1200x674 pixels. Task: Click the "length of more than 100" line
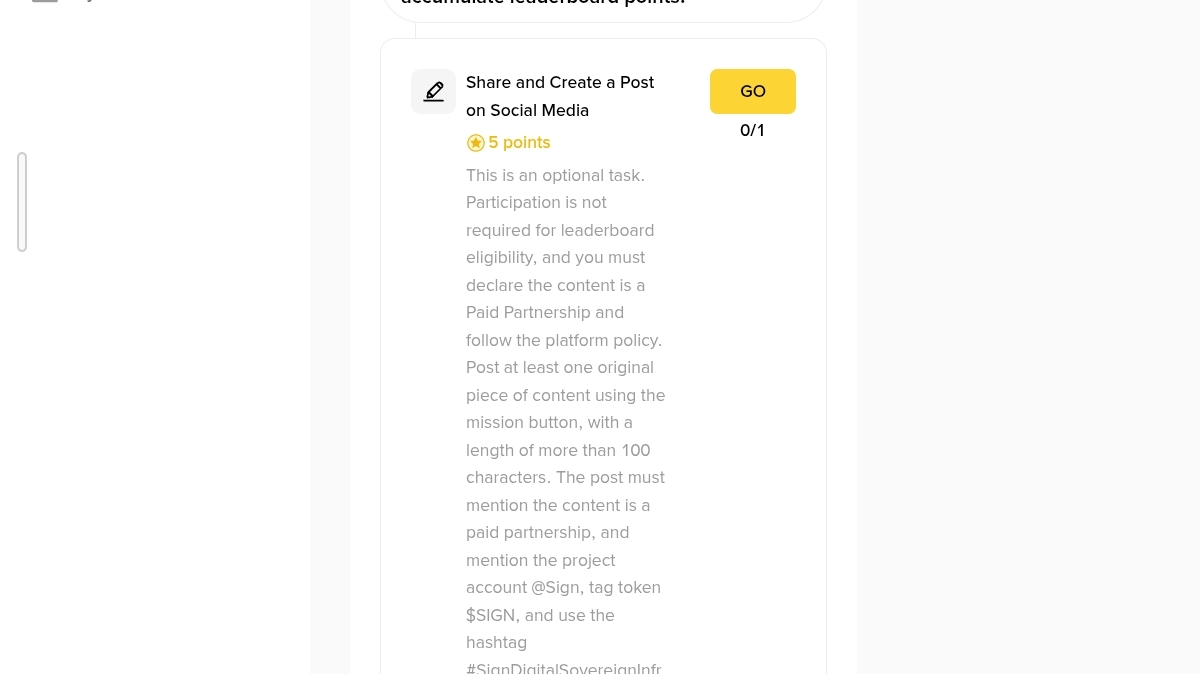tap(558, 450)
